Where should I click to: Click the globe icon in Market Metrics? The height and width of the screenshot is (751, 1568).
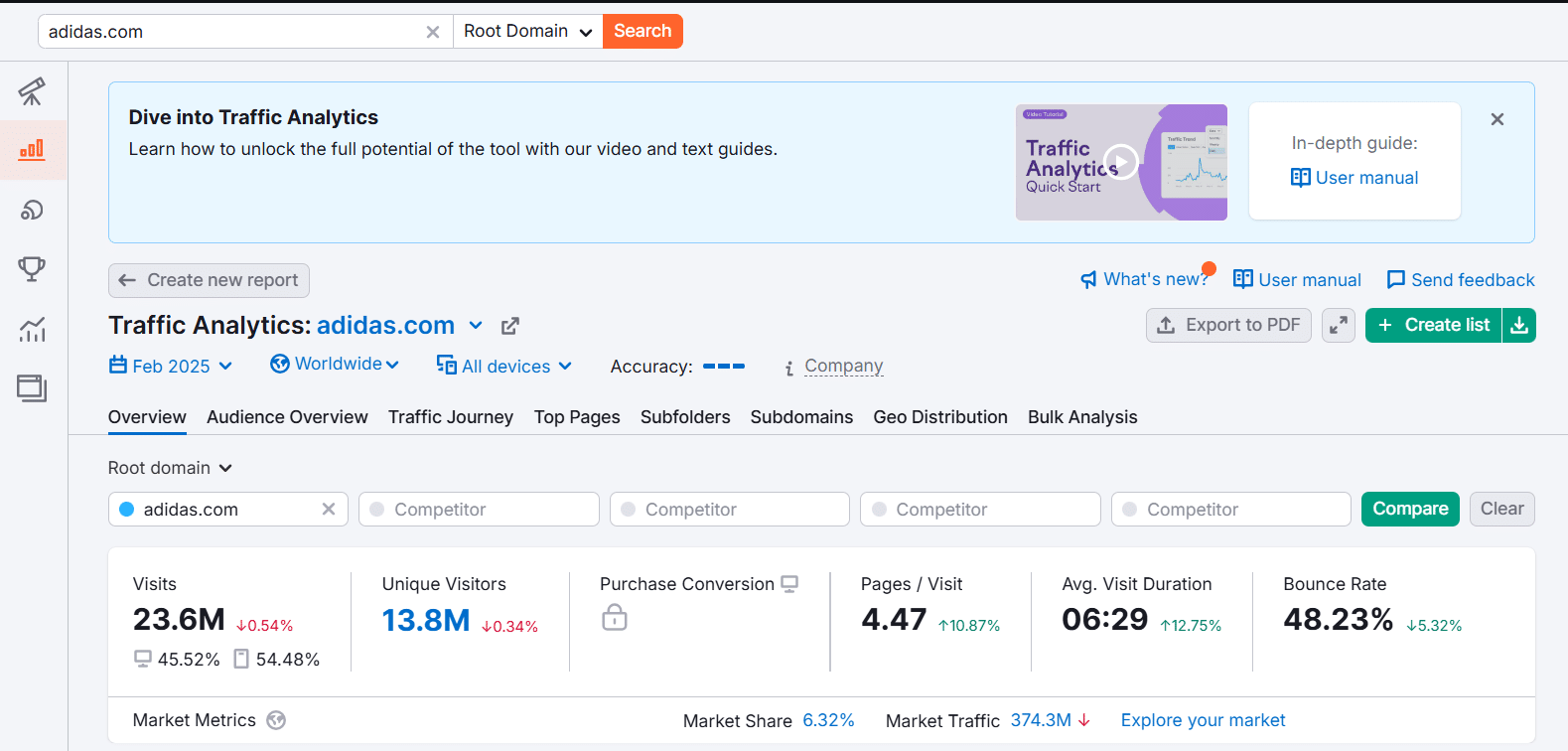[x=276, y=720]
